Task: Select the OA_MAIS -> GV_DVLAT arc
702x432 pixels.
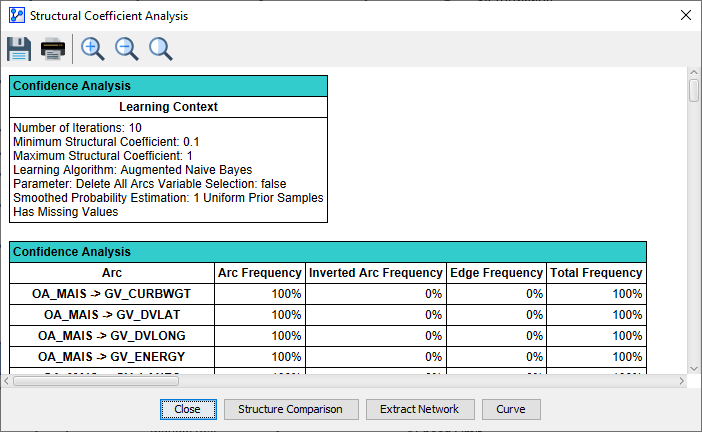Action: tap(112, 315)
